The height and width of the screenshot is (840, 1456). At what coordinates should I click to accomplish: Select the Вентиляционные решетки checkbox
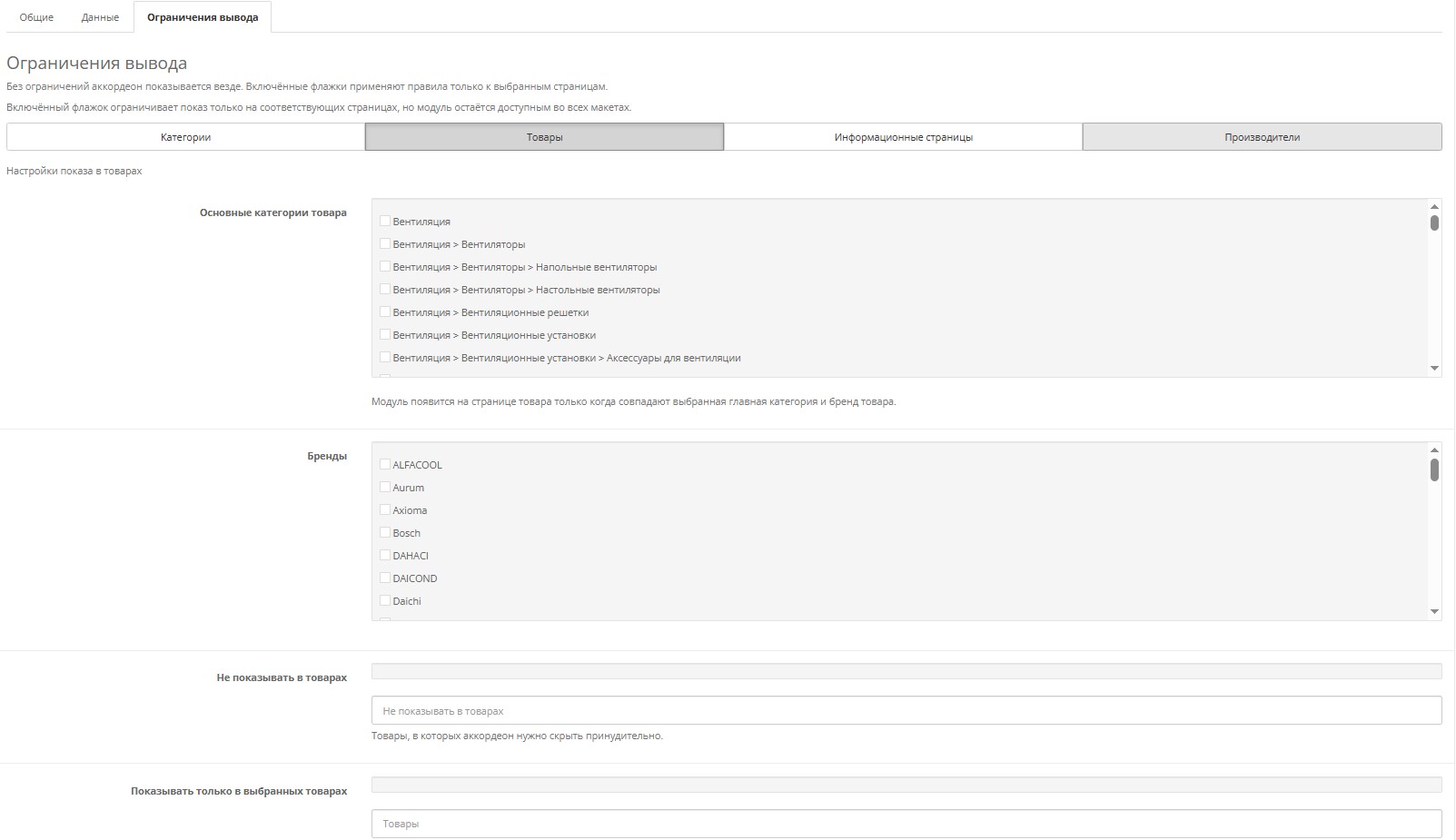click(x=385, y=312)
